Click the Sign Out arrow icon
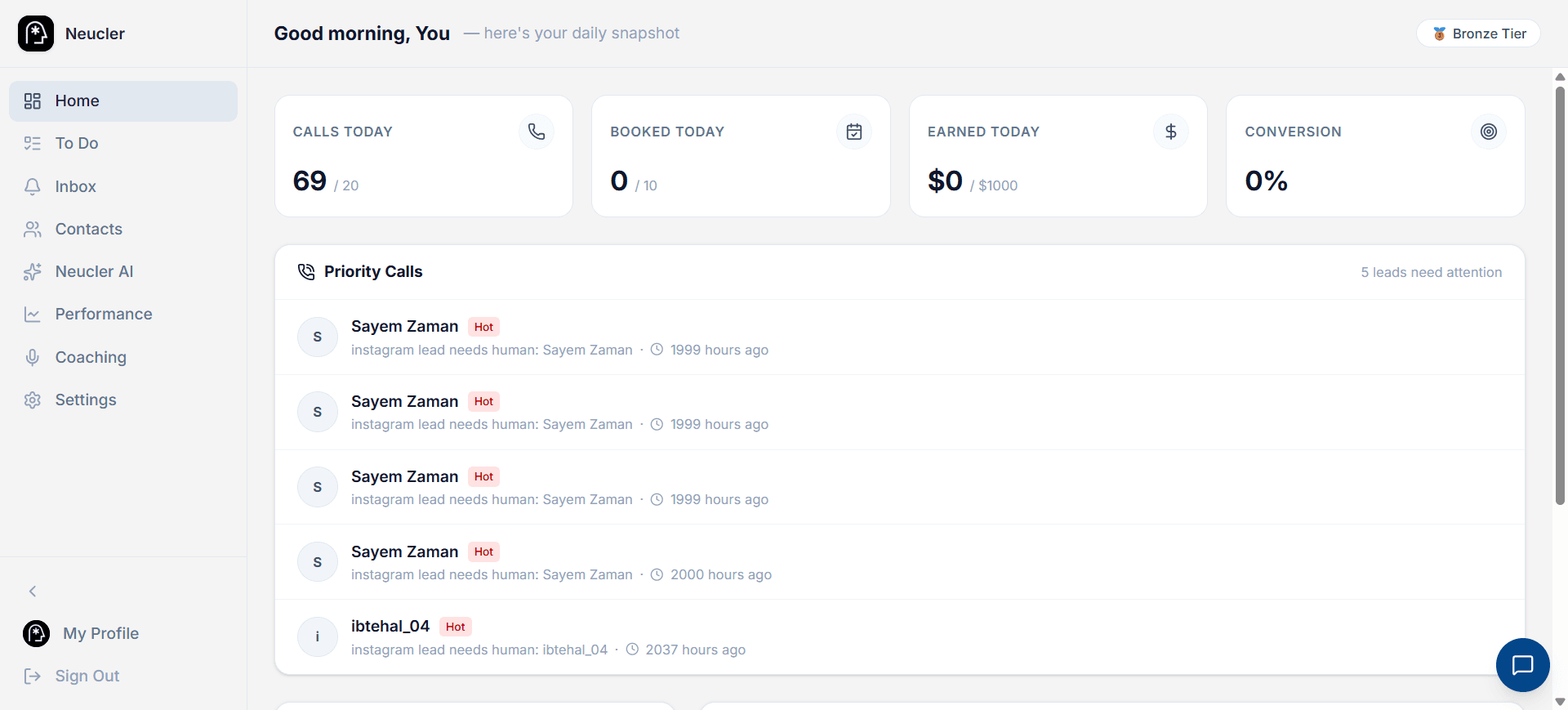This screenshot has height=710, width=1568. click(33, 676)
